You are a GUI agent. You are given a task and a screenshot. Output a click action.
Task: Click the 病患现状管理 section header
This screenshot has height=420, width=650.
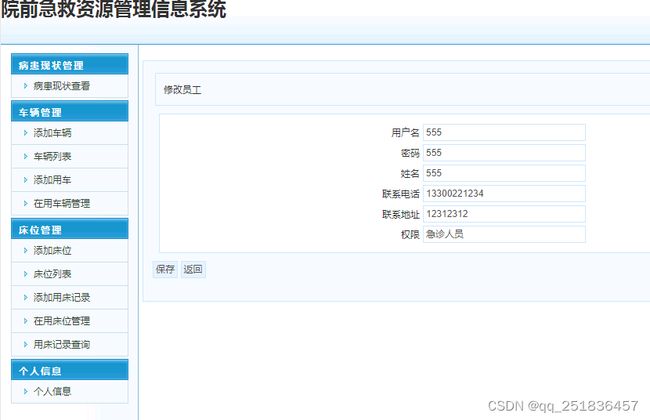(x=70, y=64)
